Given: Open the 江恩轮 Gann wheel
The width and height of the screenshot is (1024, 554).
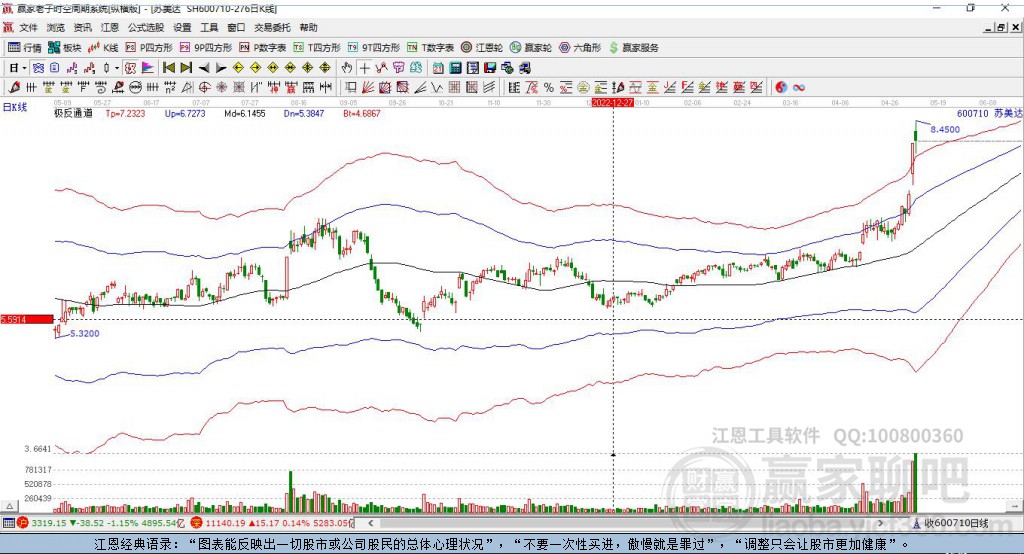Looking at the screenshot, I should pyautogui.click(x=482, y=48).
